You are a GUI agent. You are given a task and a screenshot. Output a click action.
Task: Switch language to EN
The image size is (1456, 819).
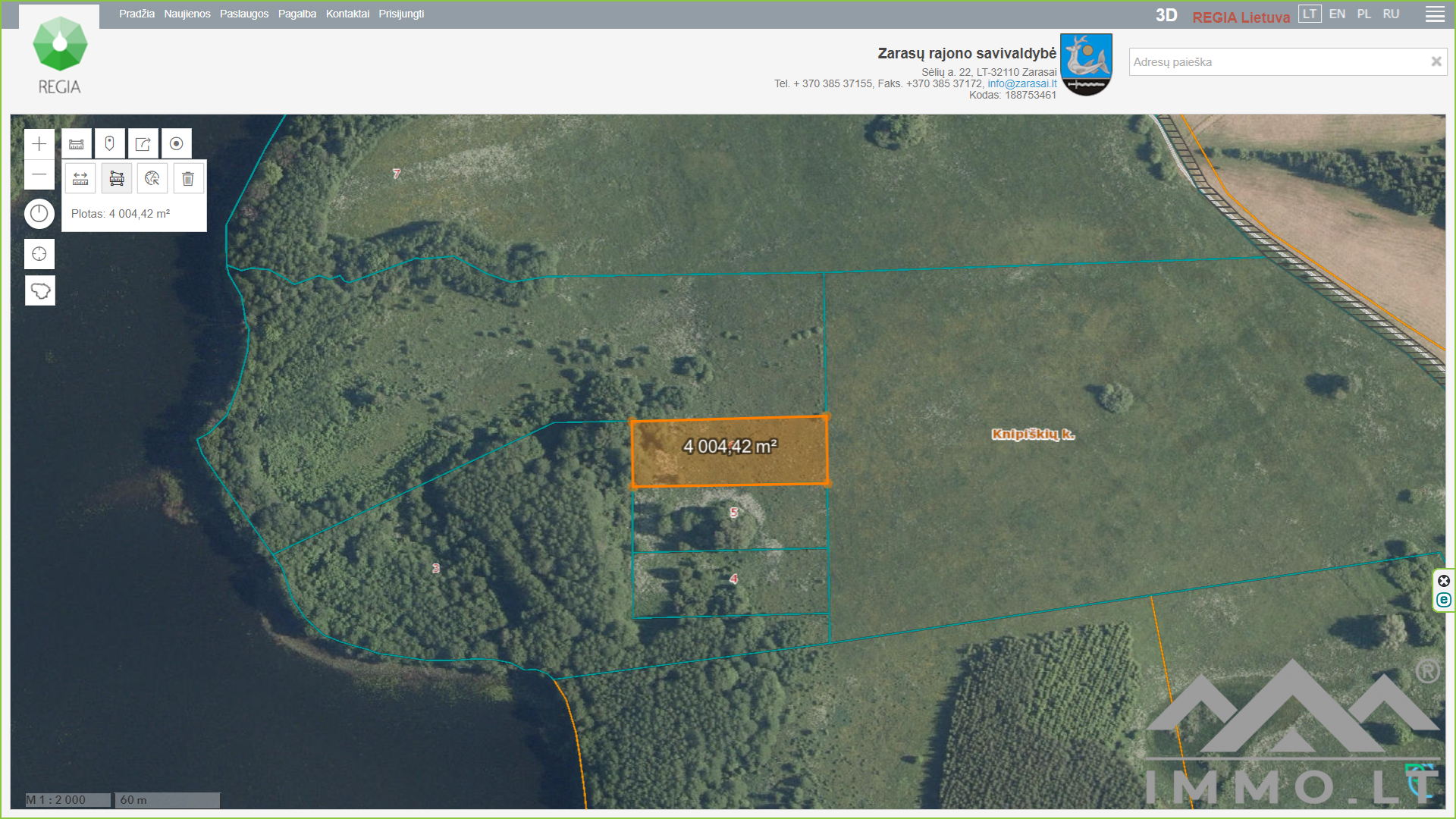1337,14
